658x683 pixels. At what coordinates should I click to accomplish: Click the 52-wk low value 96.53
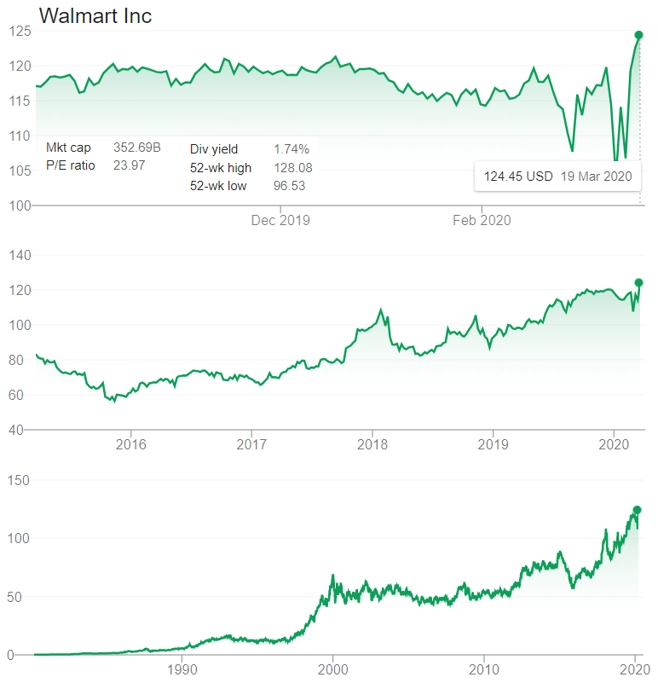(289, 186)
